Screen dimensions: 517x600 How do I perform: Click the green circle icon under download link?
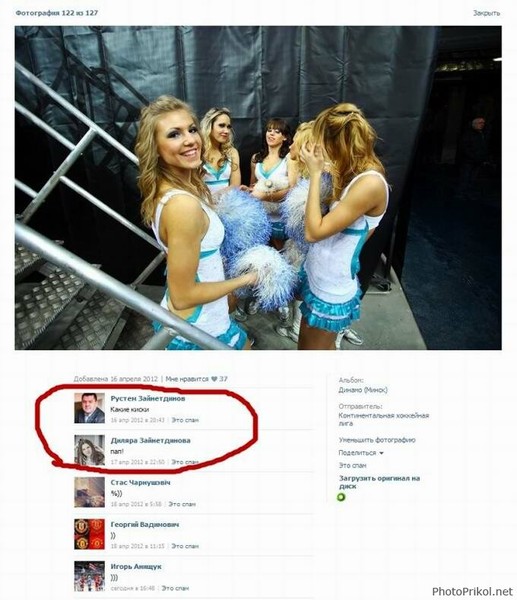(x=341, y=497)
